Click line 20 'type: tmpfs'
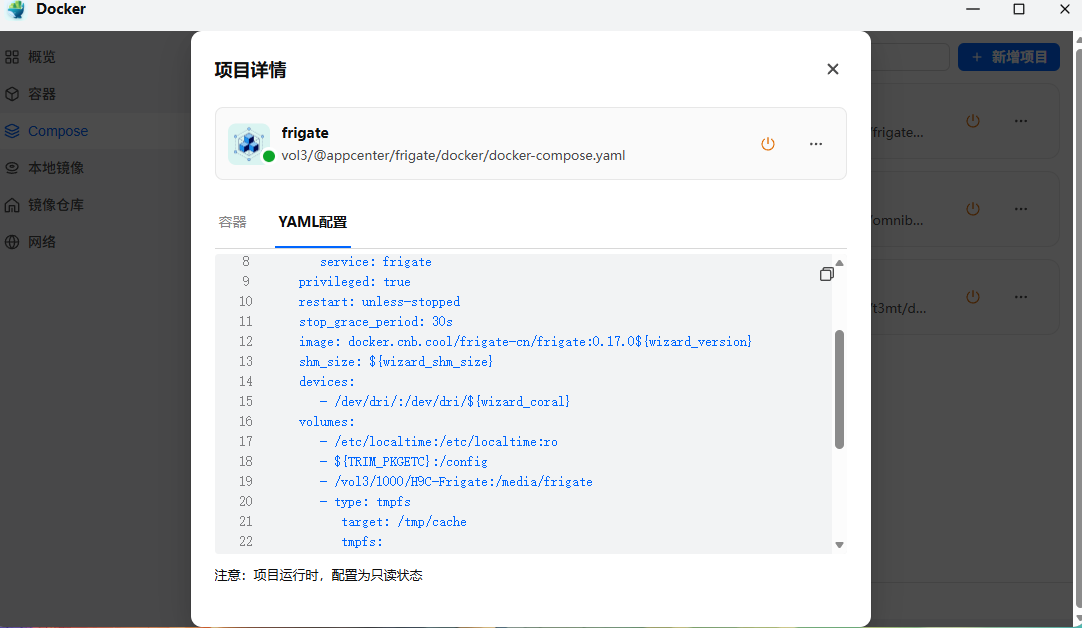This screenshot has height=628, width=1082. click(365, 502)
